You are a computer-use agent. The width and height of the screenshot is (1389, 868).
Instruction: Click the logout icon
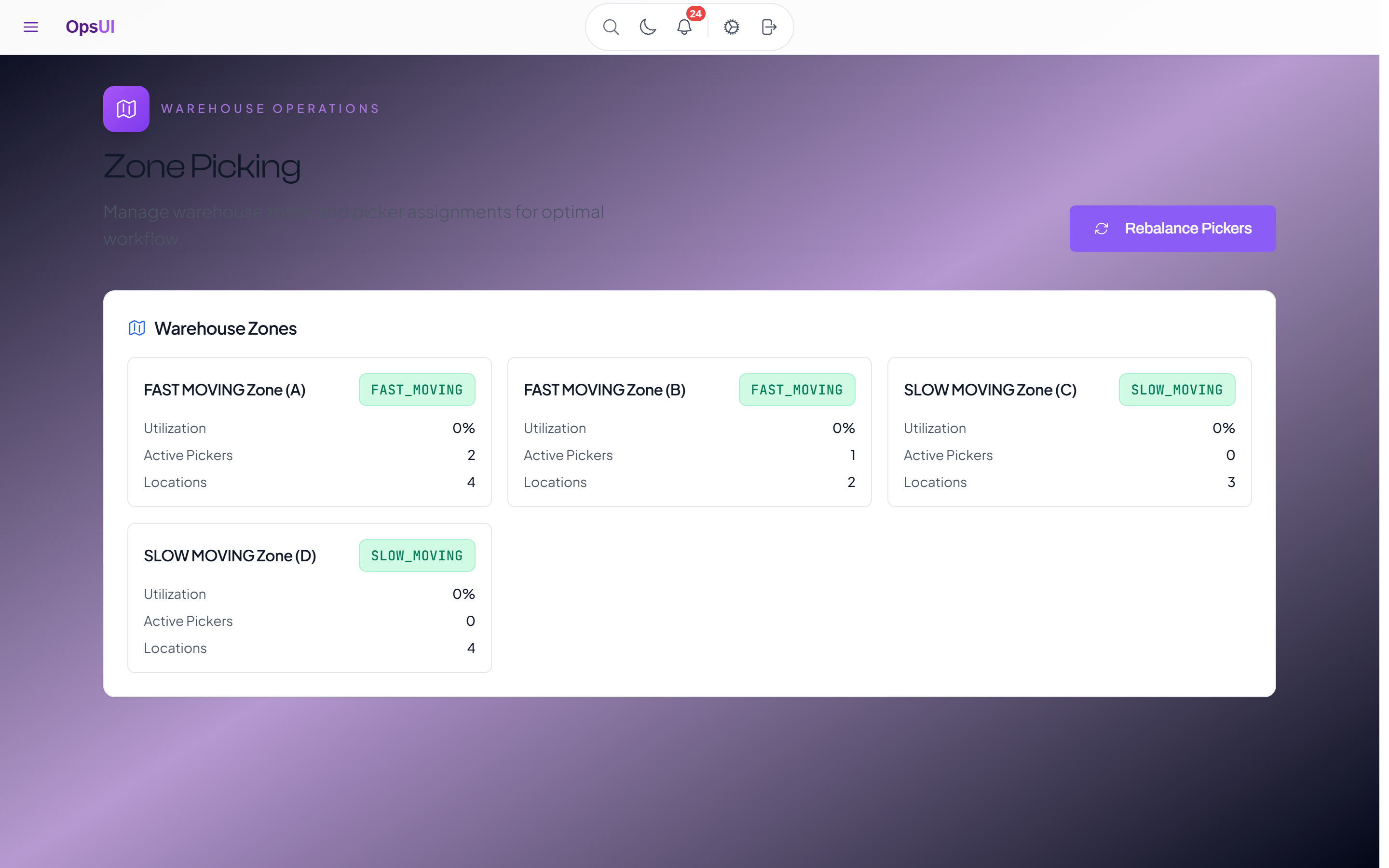pos(769,27)
